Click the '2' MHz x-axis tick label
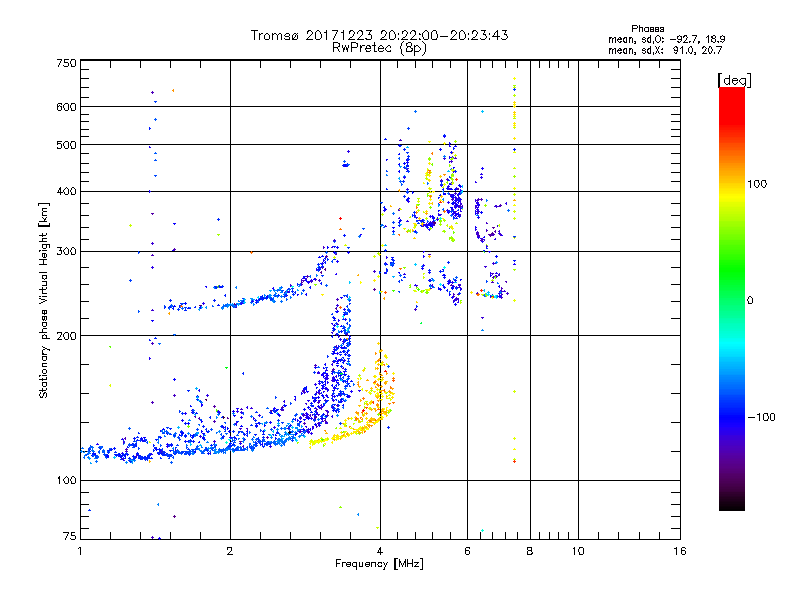The height and width of the screenshot is (600, 800). [230, 551]
